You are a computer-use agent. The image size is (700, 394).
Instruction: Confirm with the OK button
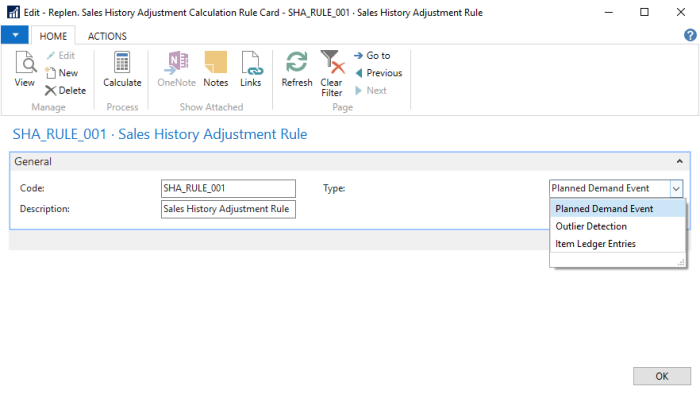click(662, 376)
